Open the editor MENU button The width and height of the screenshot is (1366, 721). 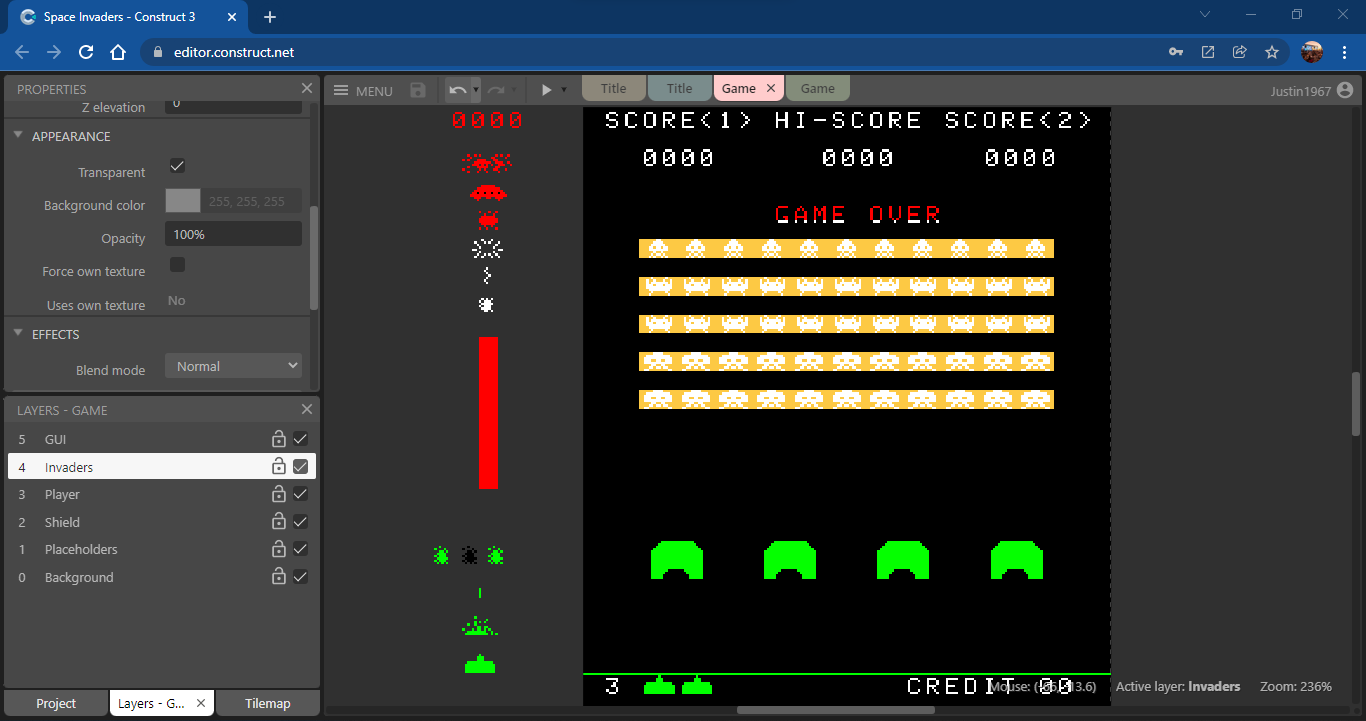pos(363,90)
